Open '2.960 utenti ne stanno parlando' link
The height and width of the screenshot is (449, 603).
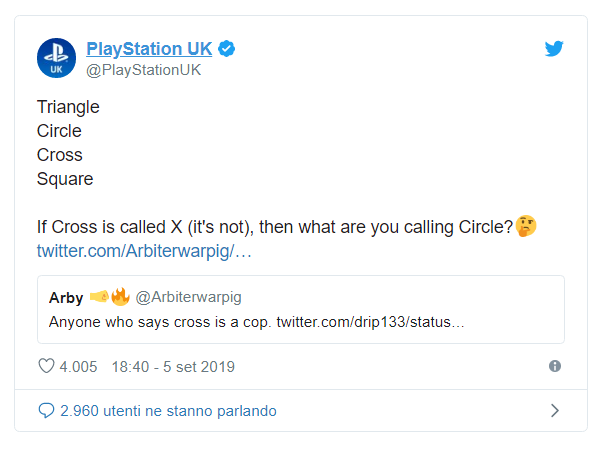(x=168, y=411)
